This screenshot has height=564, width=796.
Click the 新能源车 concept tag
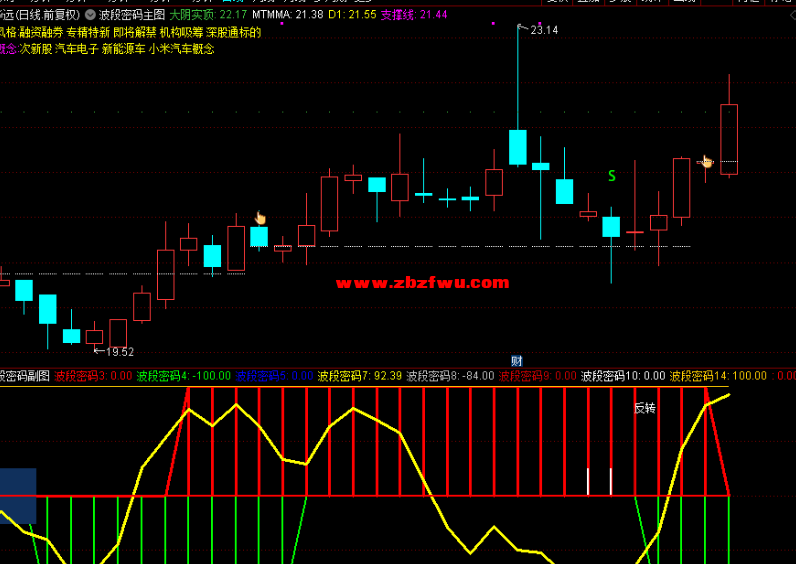click(x=124, y=49)
